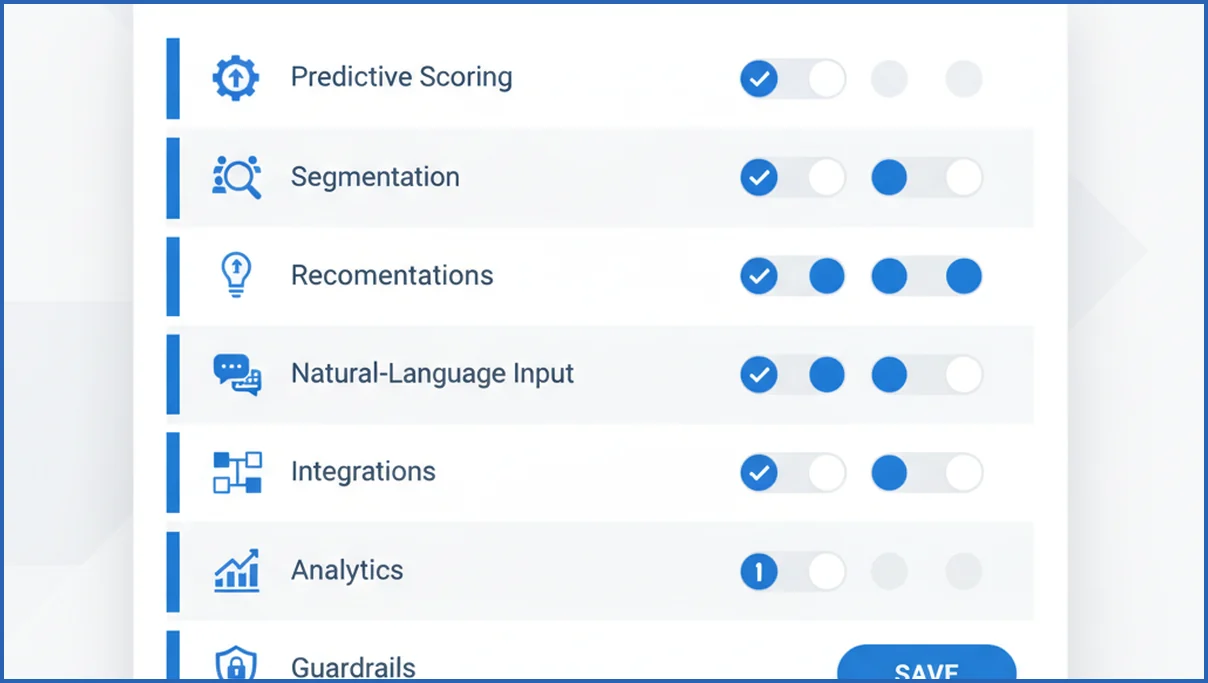This screenshot has width=1208, height=683.
Task: Click the Guardrails shield lock icon
Action: (x=236, y=663)
